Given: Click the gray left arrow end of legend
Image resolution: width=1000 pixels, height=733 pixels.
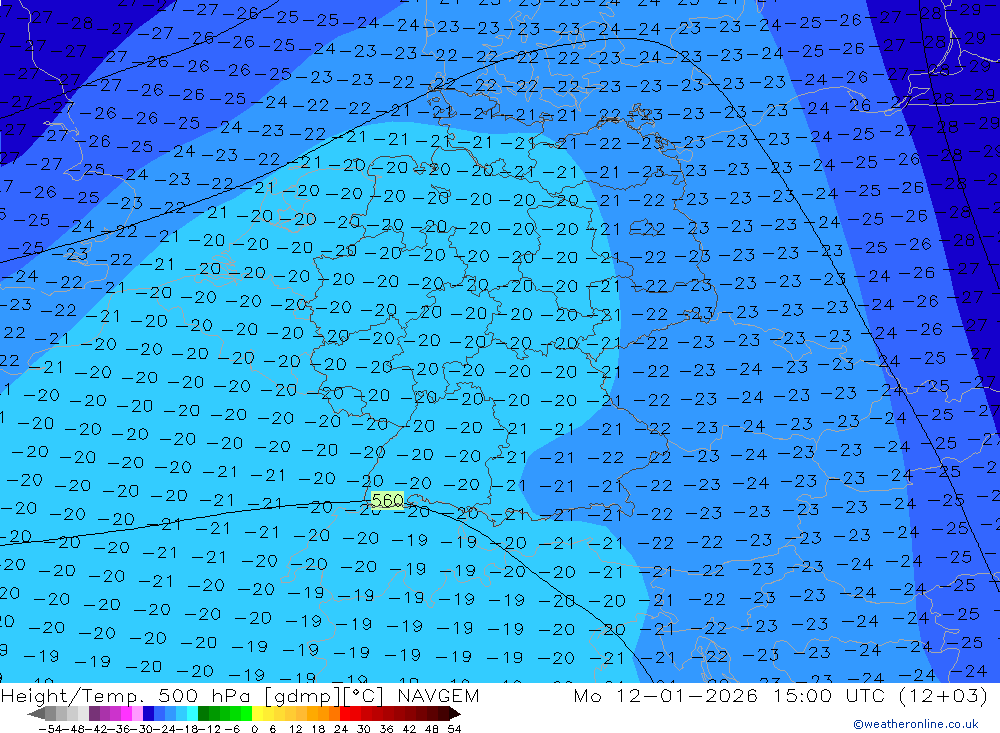Looking at the screenshot, I should click(36, 713).
